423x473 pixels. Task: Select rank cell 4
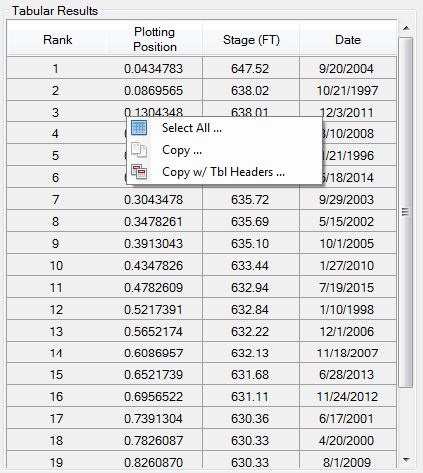(56, 134)
